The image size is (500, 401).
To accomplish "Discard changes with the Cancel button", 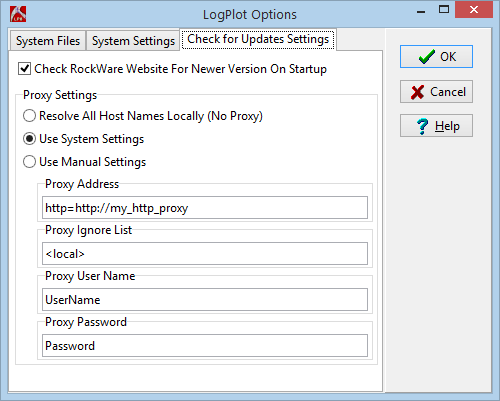I will point(436,91).
